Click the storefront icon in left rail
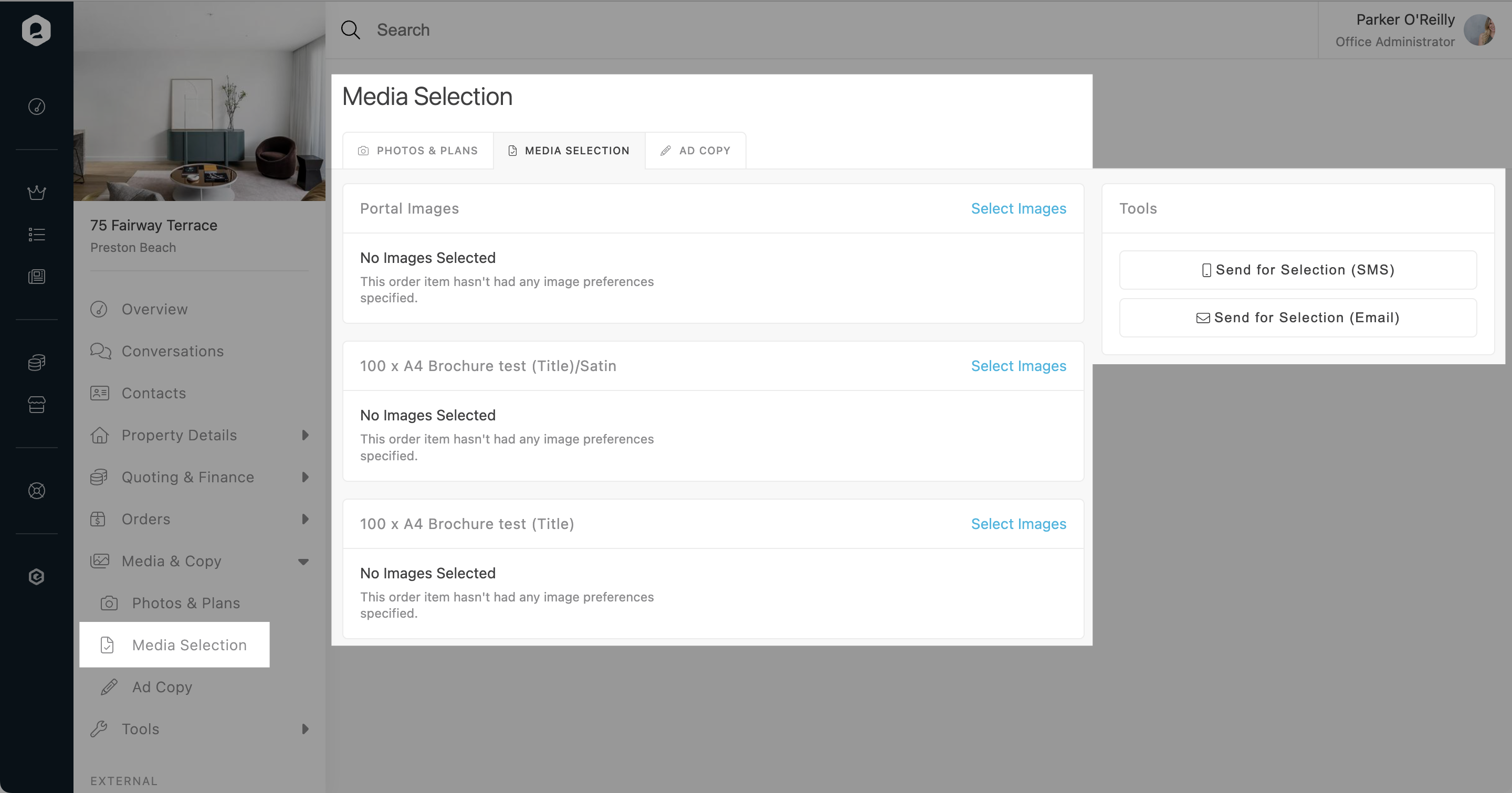Image resolution: width=1512 pixels, height=793 pixels. [x=36, y=405]
